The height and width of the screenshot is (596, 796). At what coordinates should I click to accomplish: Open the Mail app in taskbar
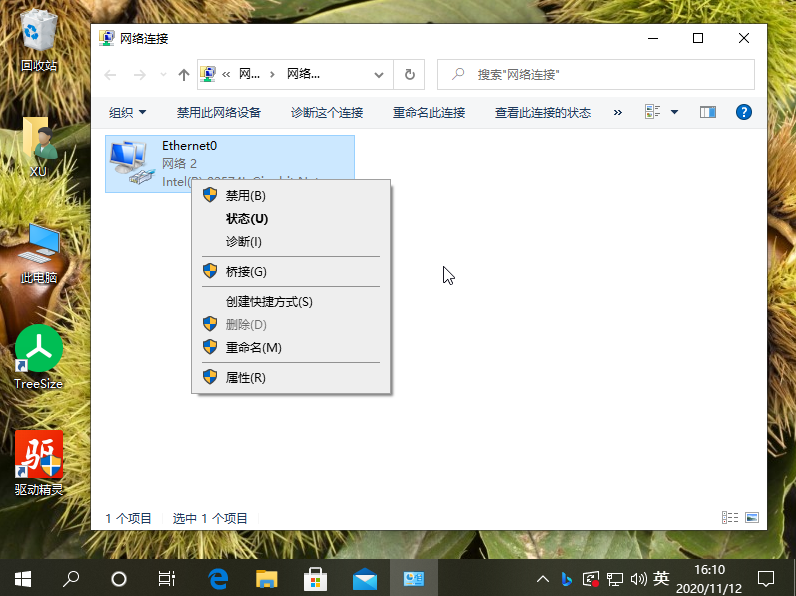pos(365,578)
